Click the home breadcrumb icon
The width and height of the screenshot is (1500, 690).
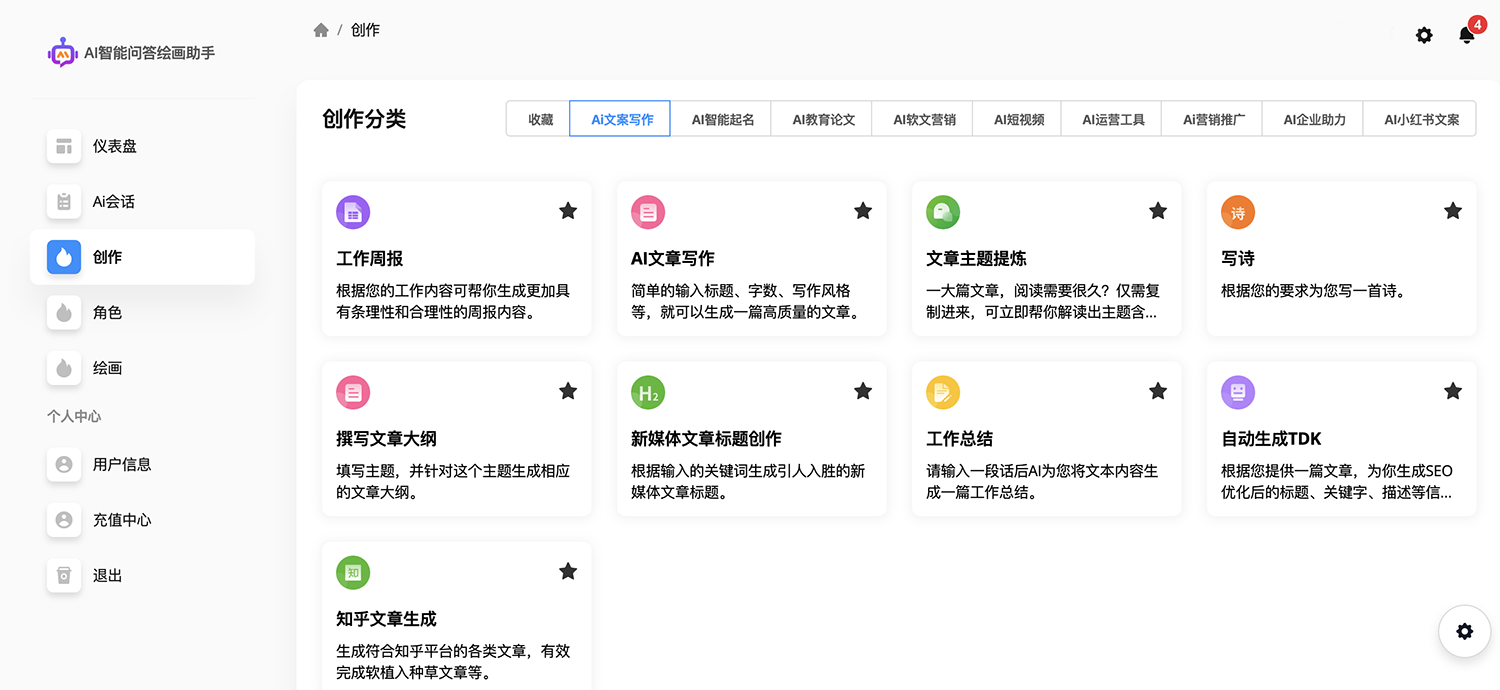(x=321, y=30)
